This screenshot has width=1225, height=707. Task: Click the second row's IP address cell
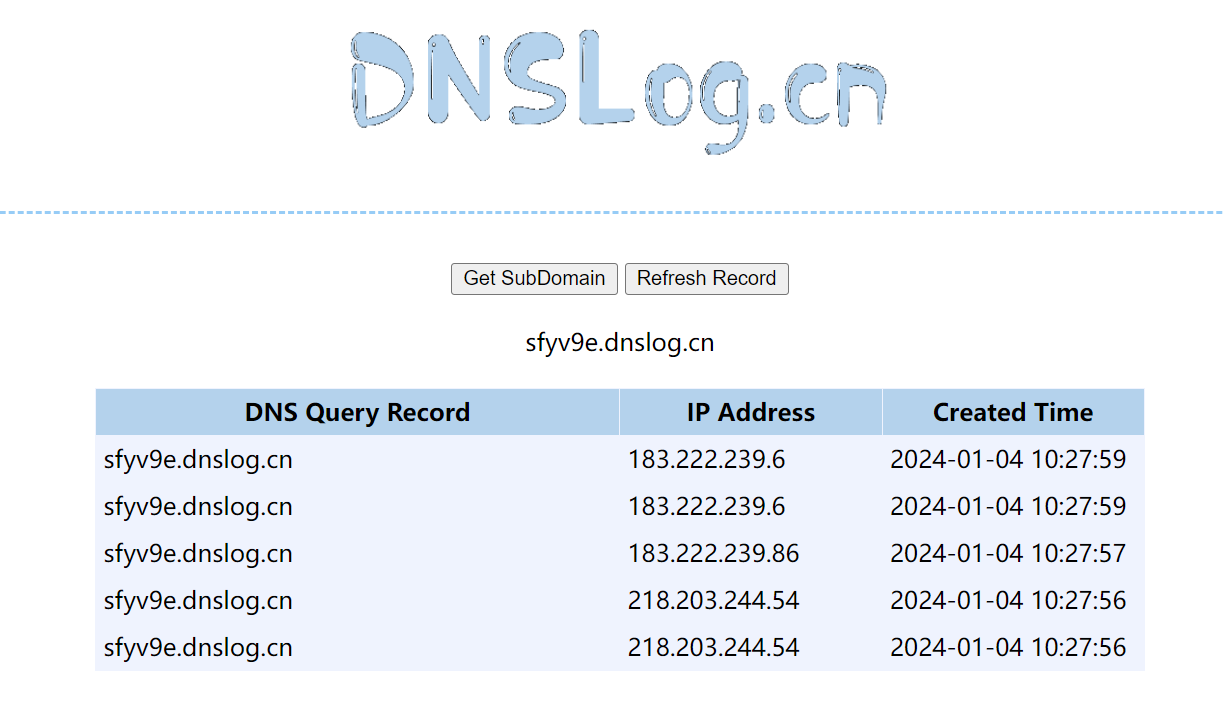point(706,507)
